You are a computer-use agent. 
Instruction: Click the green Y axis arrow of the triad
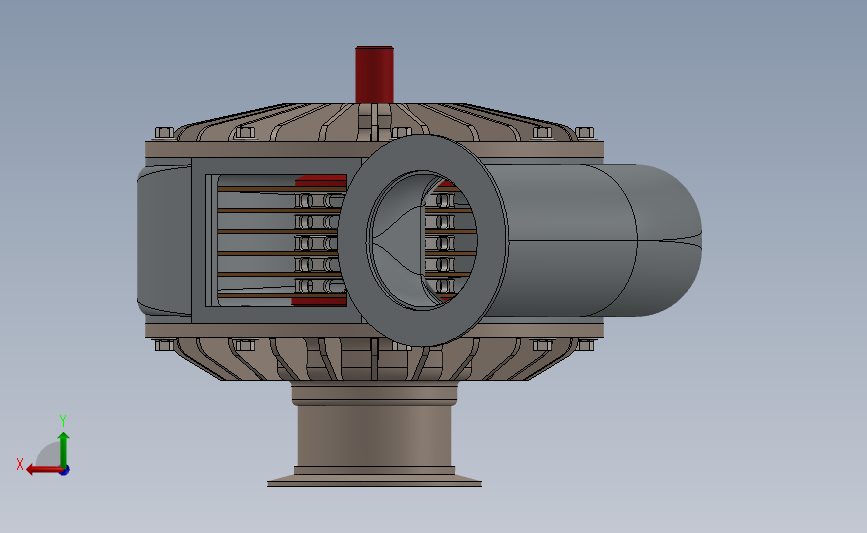[64, 449]
